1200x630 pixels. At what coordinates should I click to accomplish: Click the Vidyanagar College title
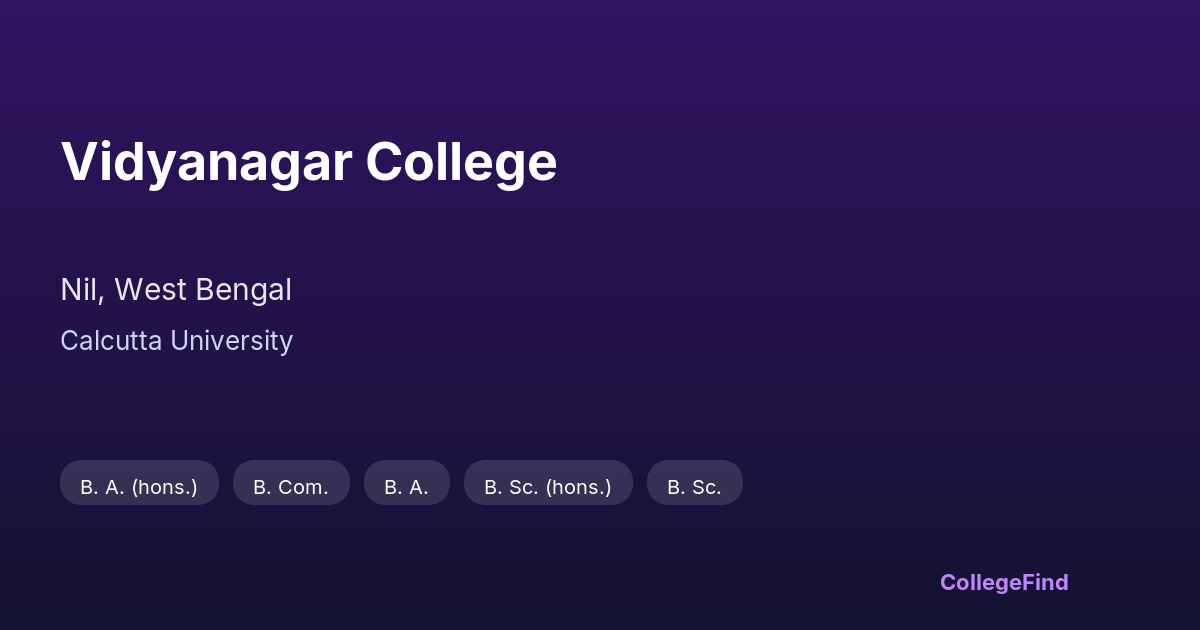click(x=308, y=162)
